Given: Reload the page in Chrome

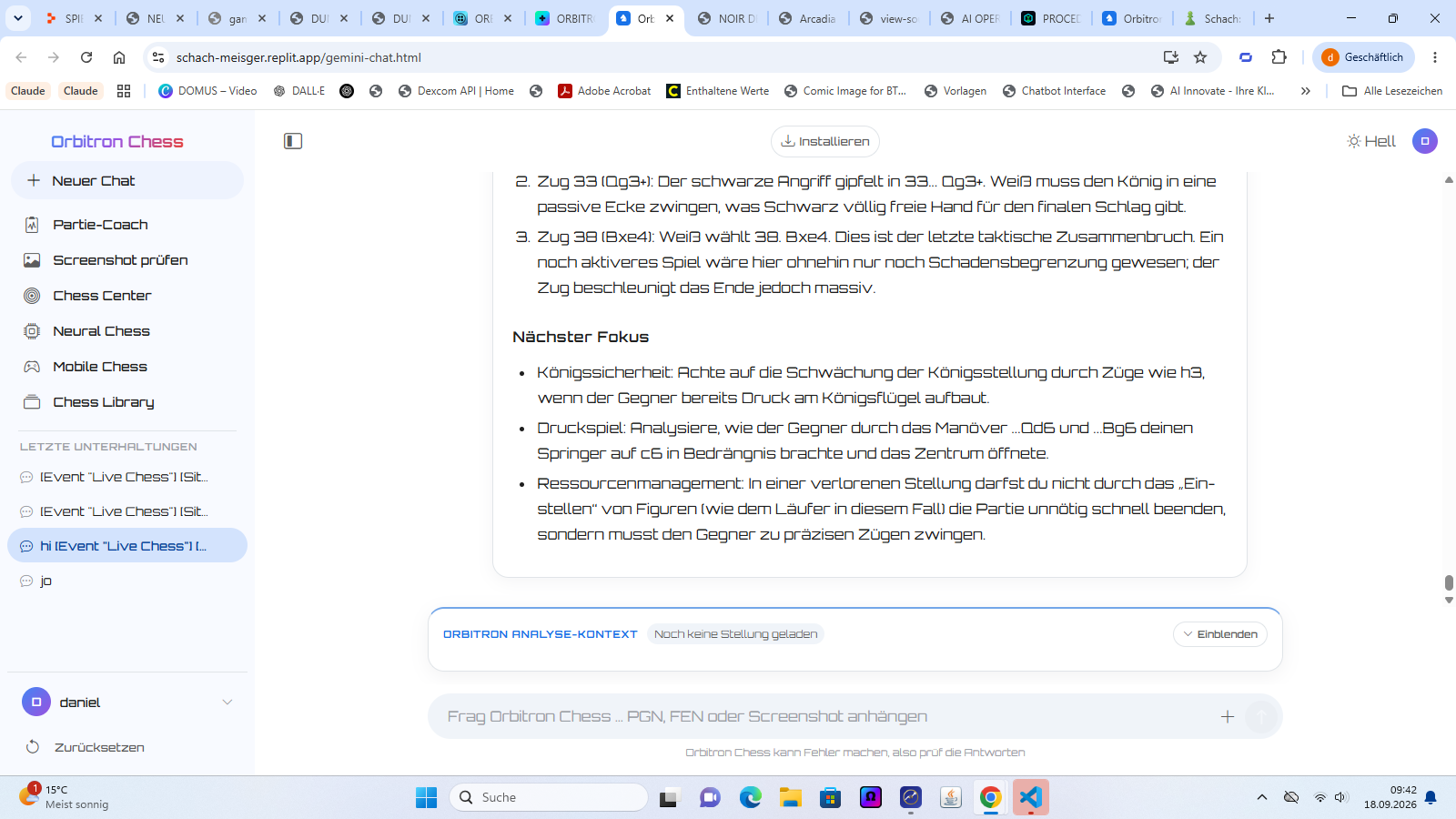Looking at the screenshot, I should tap(86, 57).
